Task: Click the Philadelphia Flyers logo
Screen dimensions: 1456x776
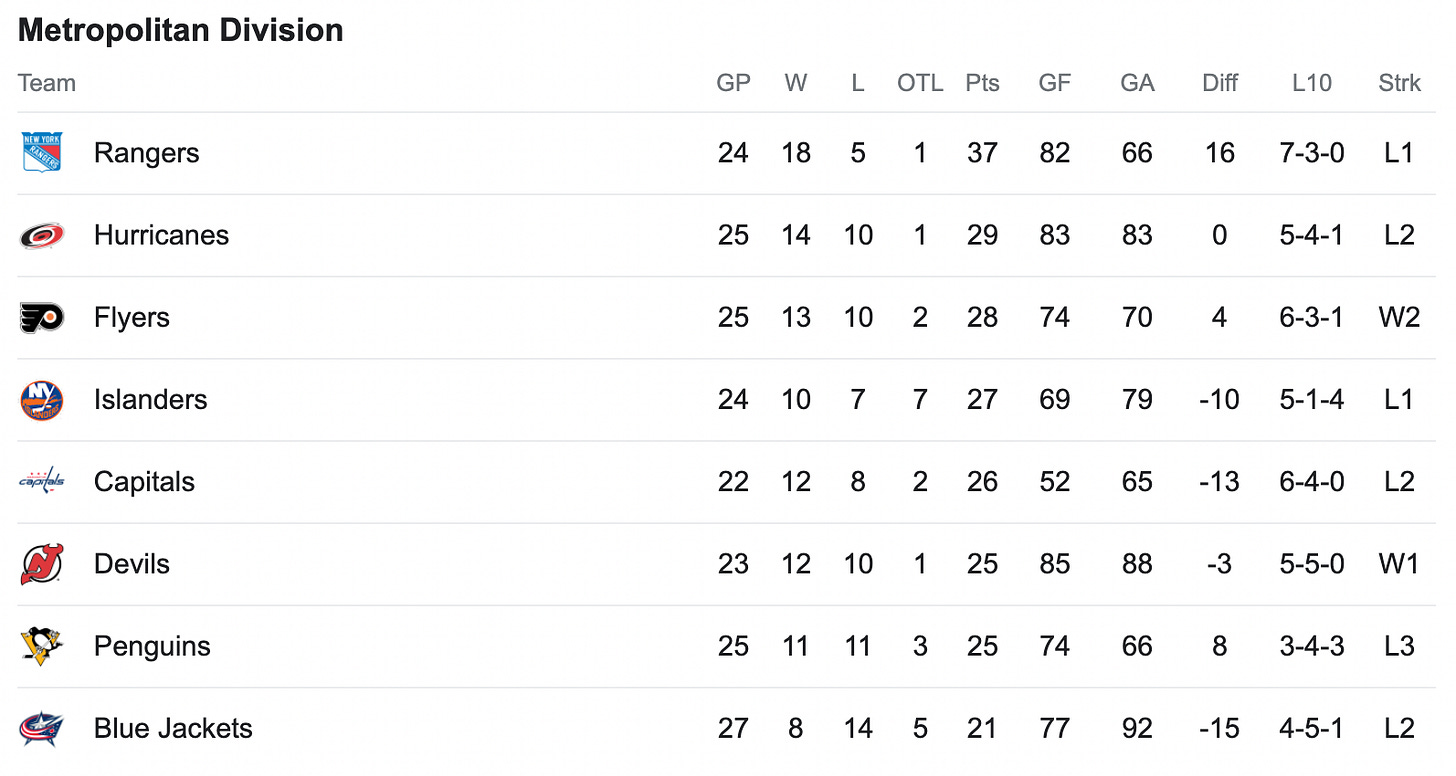Action: 42,317
